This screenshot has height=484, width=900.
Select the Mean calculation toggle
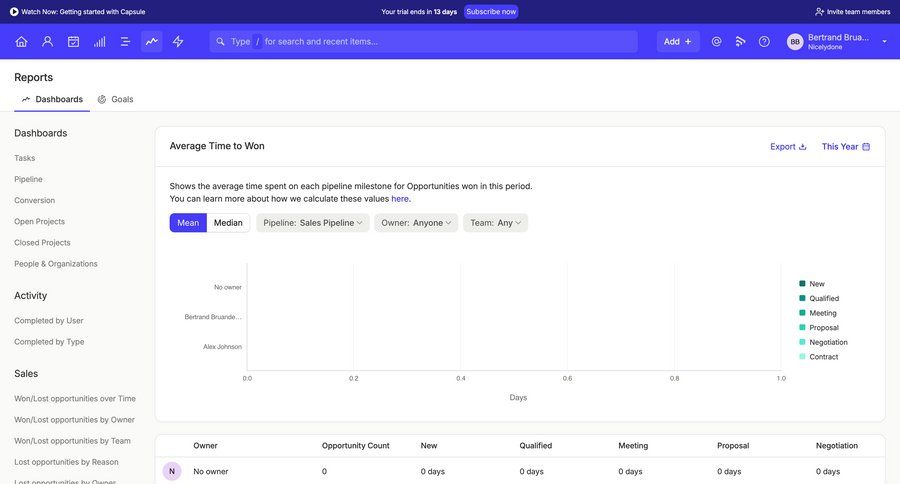(x=188, y=223)
